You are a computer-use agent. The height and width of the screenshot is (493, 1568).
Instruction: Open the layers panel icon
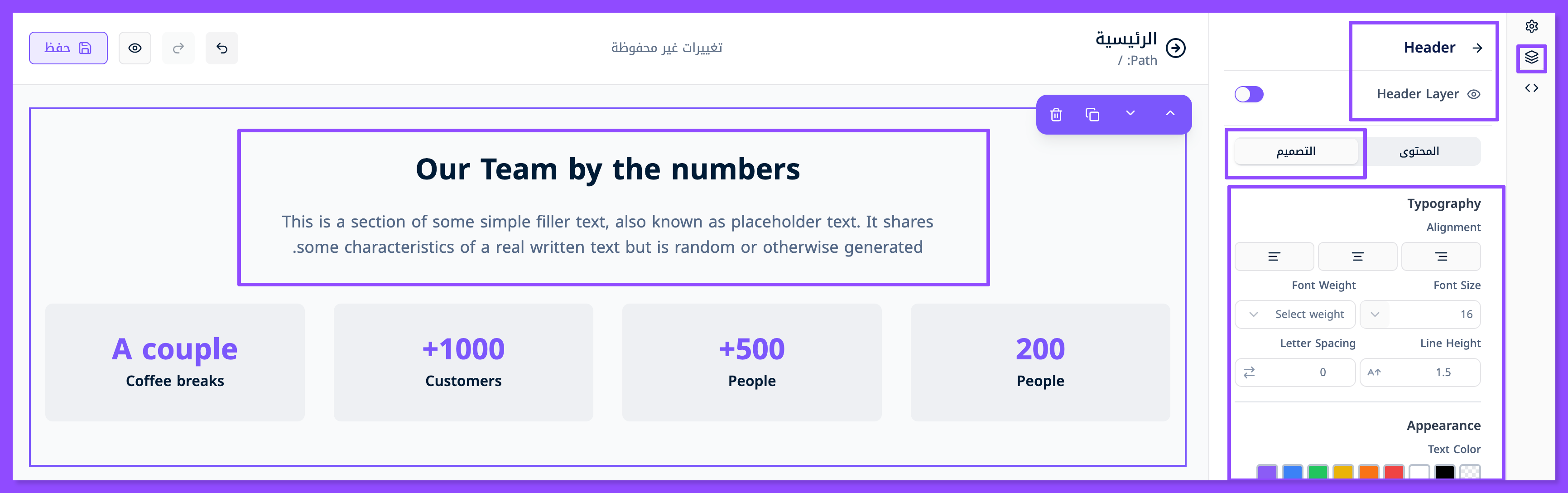tap(1531, 58)
